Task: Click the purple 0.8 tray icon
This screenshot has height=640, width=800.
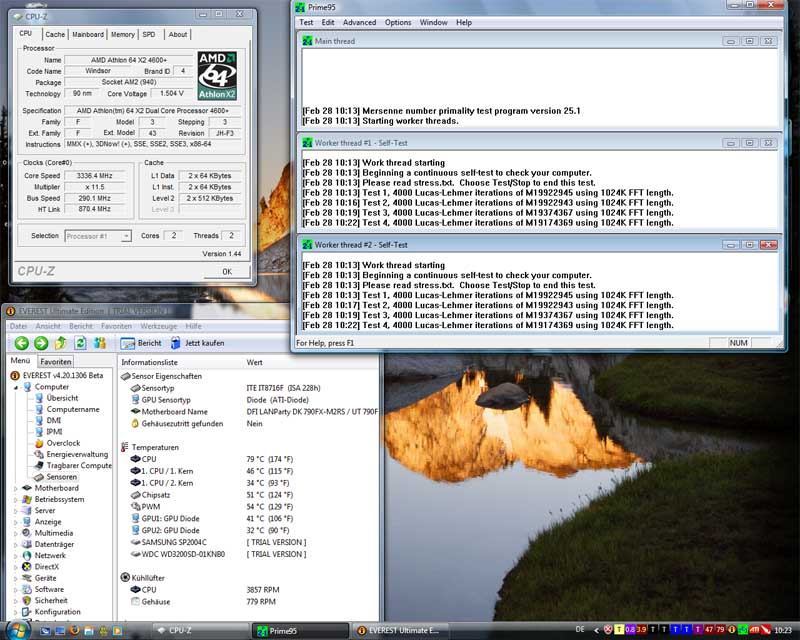Action: coord(631,630)
